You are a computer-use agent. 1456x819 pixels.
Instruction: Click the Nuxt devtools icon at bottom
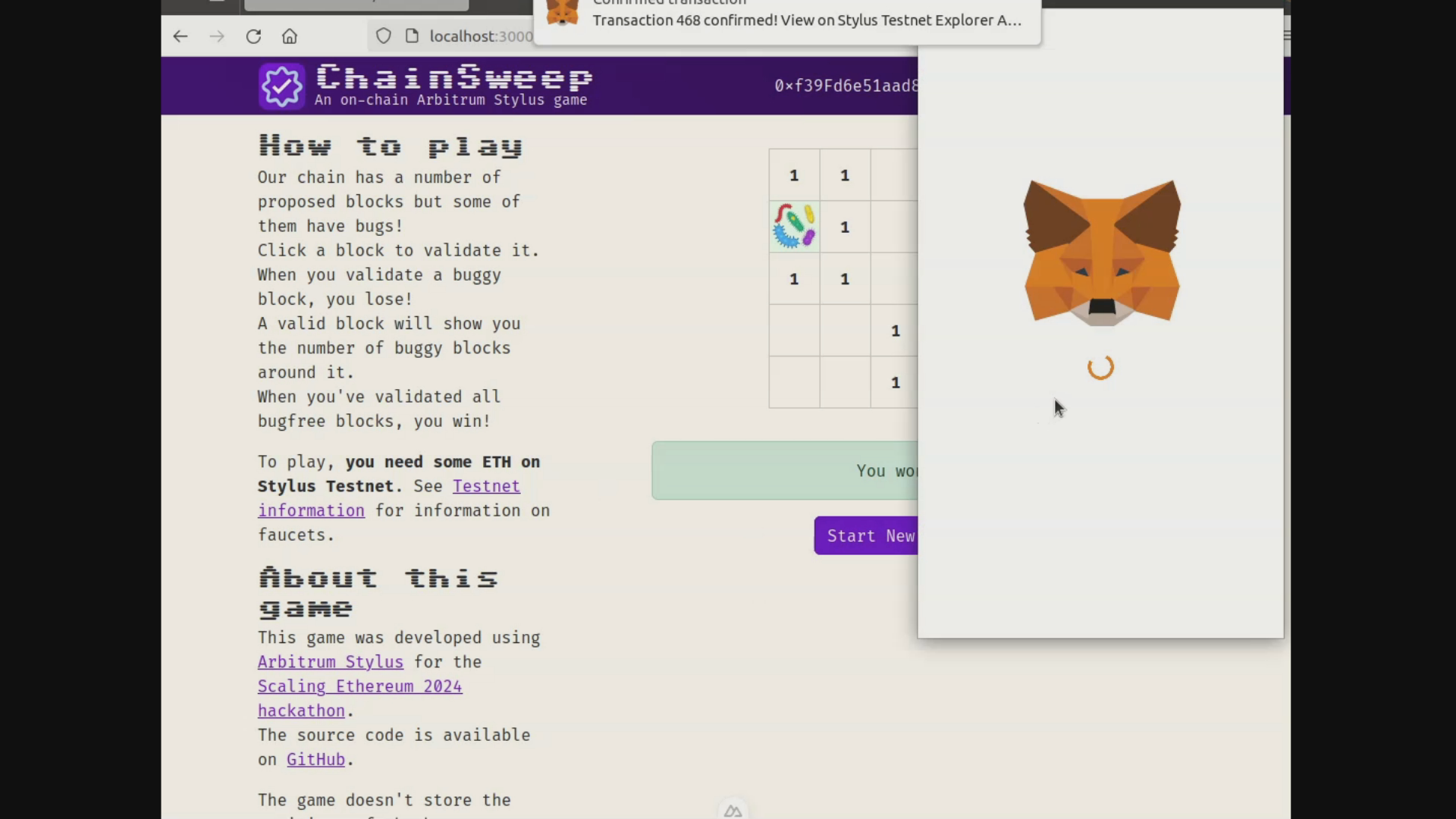[x=733, y=811]
